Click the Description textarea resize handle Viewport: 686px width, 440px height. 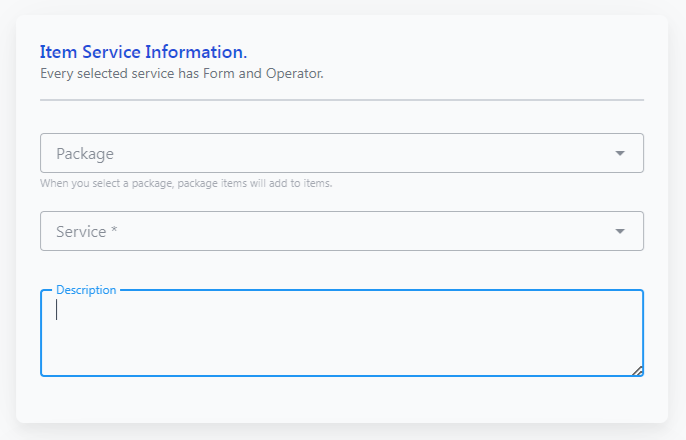[x=637, y=371]
